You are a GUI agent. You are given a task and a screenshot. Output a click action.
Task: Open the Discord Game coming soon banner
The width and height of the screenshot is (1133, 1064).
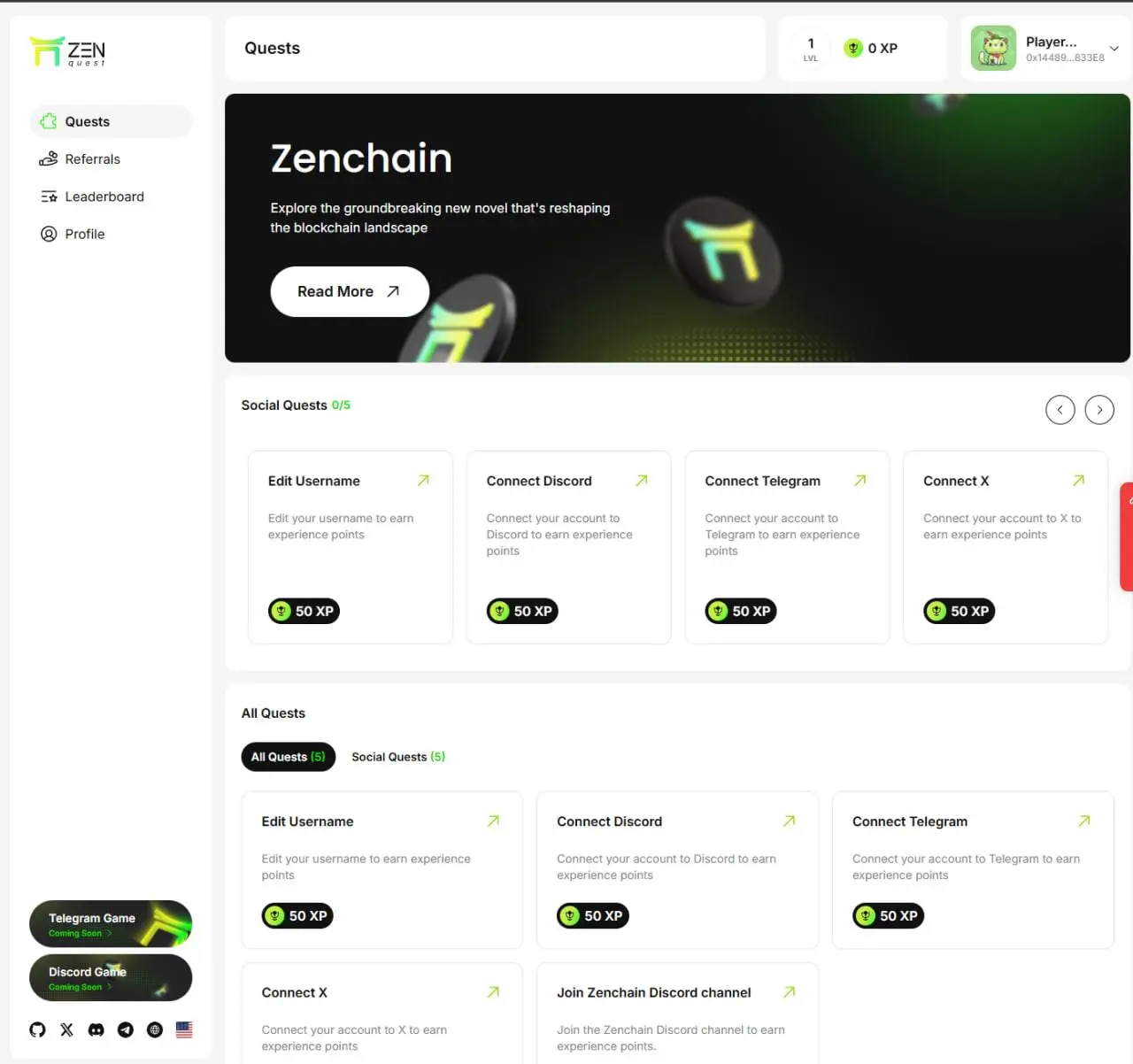point(111,977)
